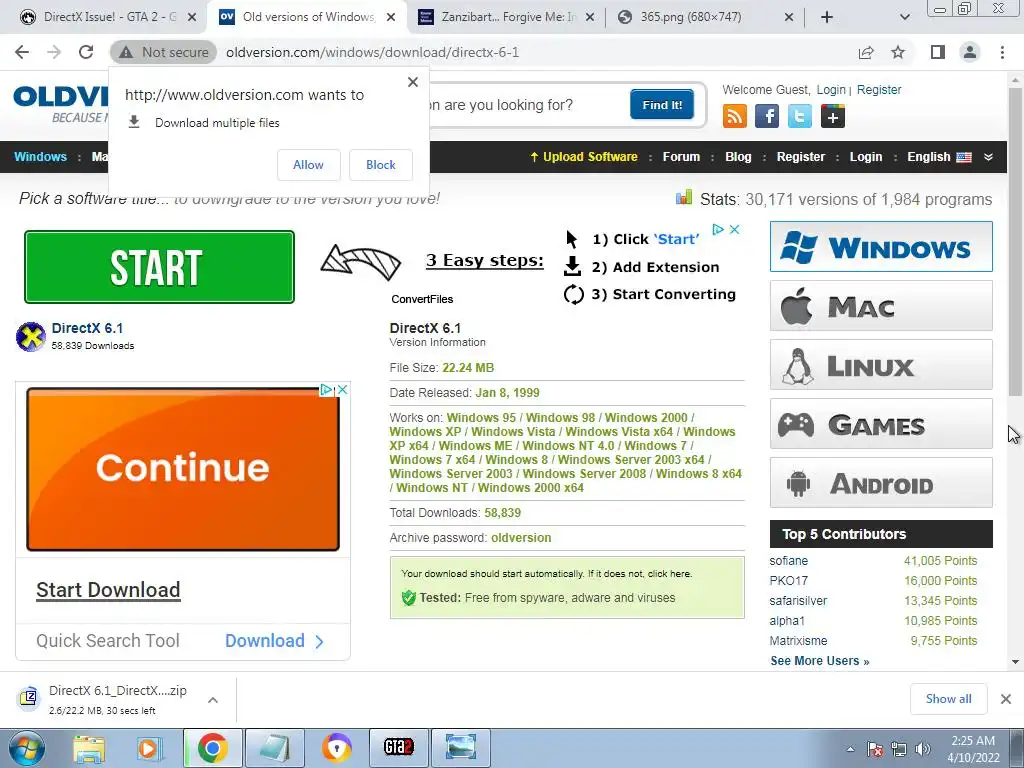
Task: Expand the language dropdown chevron
Action: [989, 157]
